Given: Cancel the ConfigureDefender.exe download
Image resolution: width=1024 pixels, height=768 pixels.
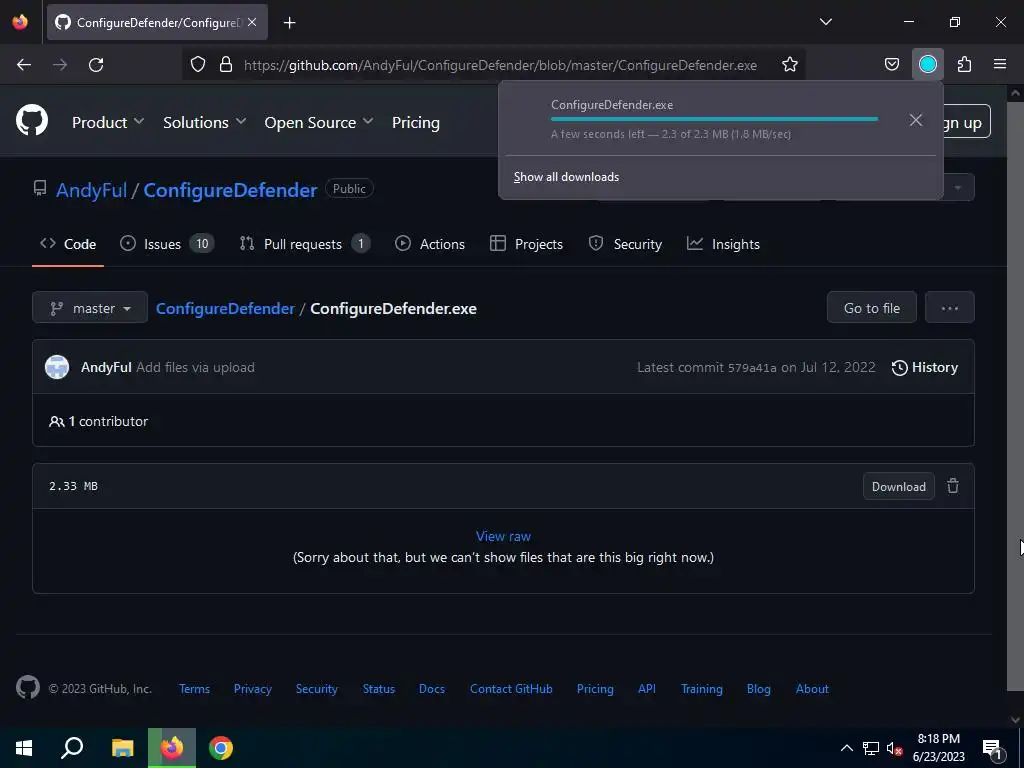Looking at the screenshot, I should [x=916, y=120].
